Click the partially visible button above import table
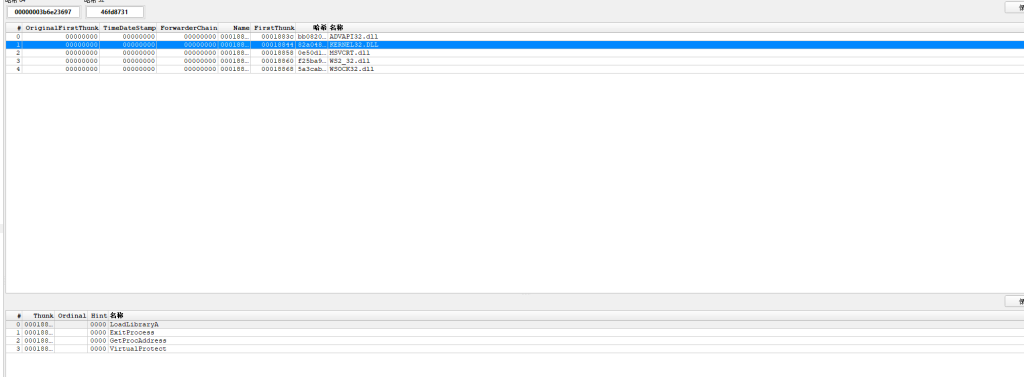This screenshot has width=1024, height=377. [1014, 8]
